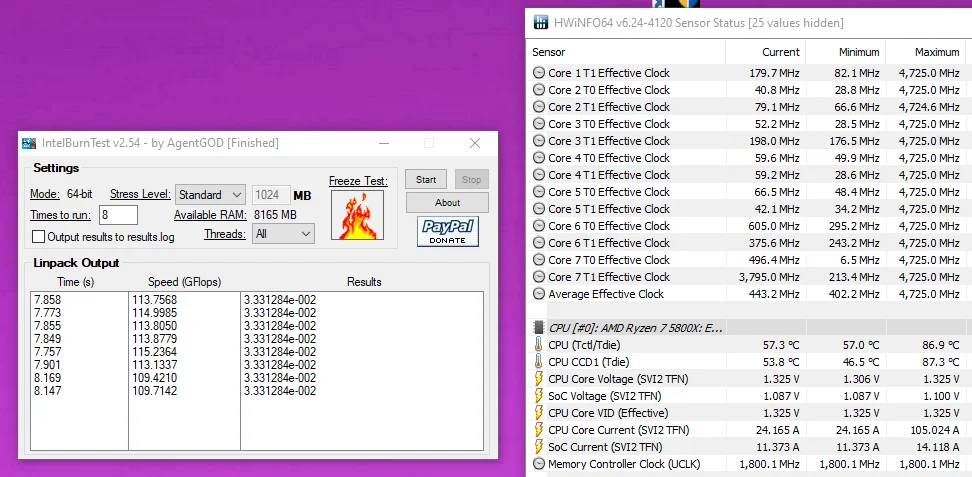Image resolution: width=972 pixels, height=477 pixels.
Task: Click the Stop button in IntelBurnTest
Action: click(x=471, y=179)
